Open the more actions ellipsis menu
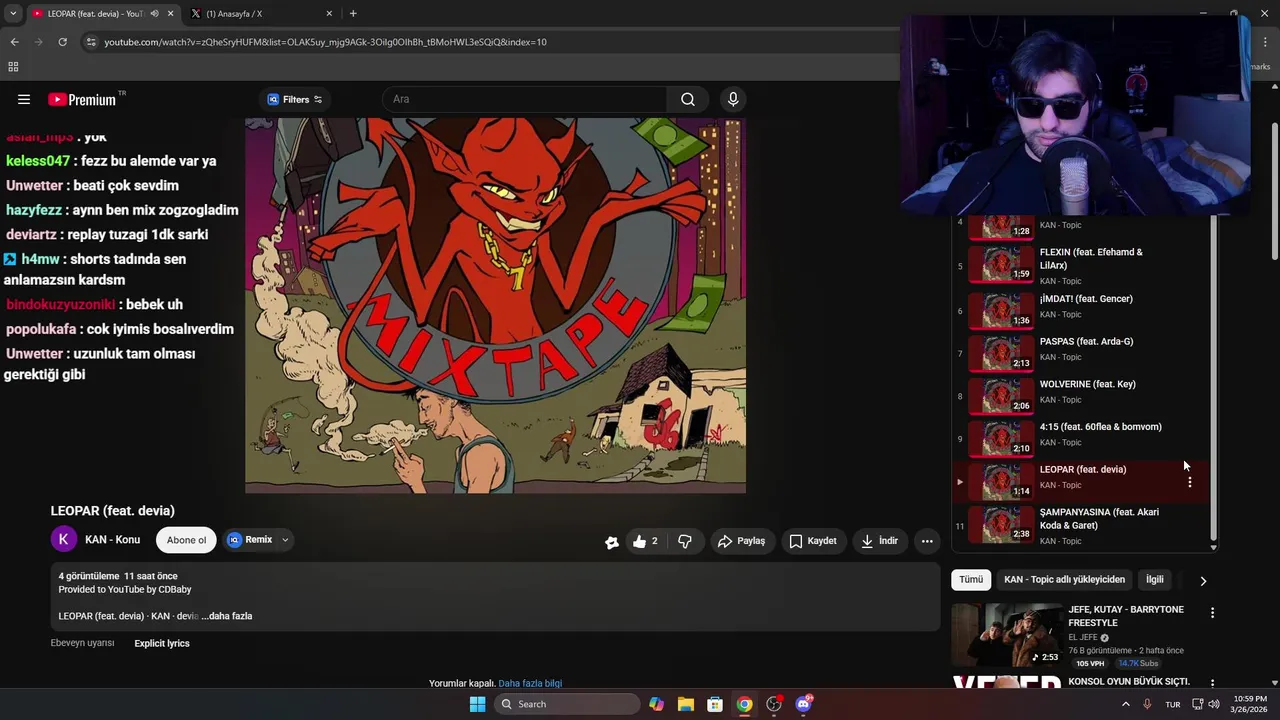Viewport: 1280px width, 720px height. pyautogui.click(x=927, y=541)
